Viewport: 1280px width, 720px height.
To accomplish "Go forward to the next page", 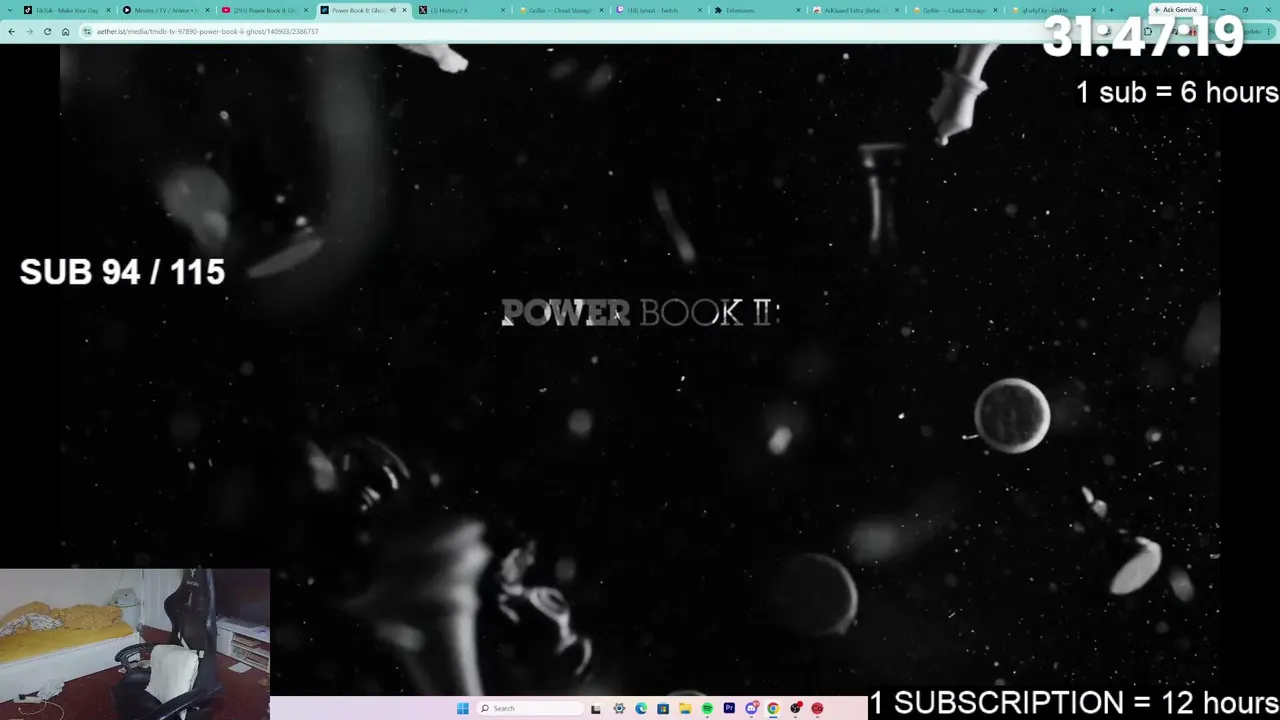I will (x=29, y=31).
